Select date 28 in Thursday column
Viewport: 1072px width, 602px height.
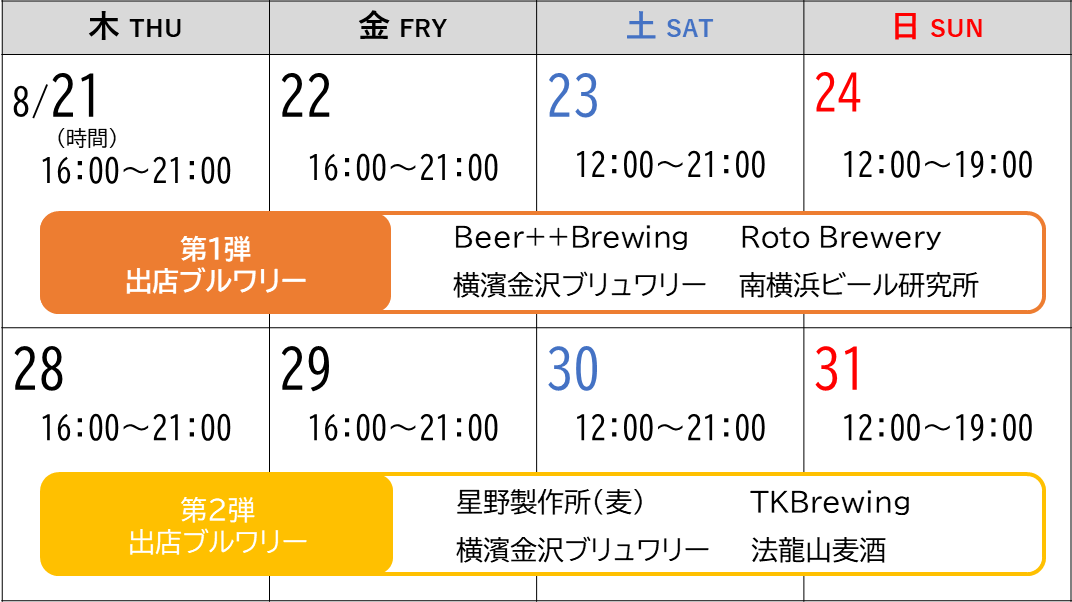coord(39,370)
